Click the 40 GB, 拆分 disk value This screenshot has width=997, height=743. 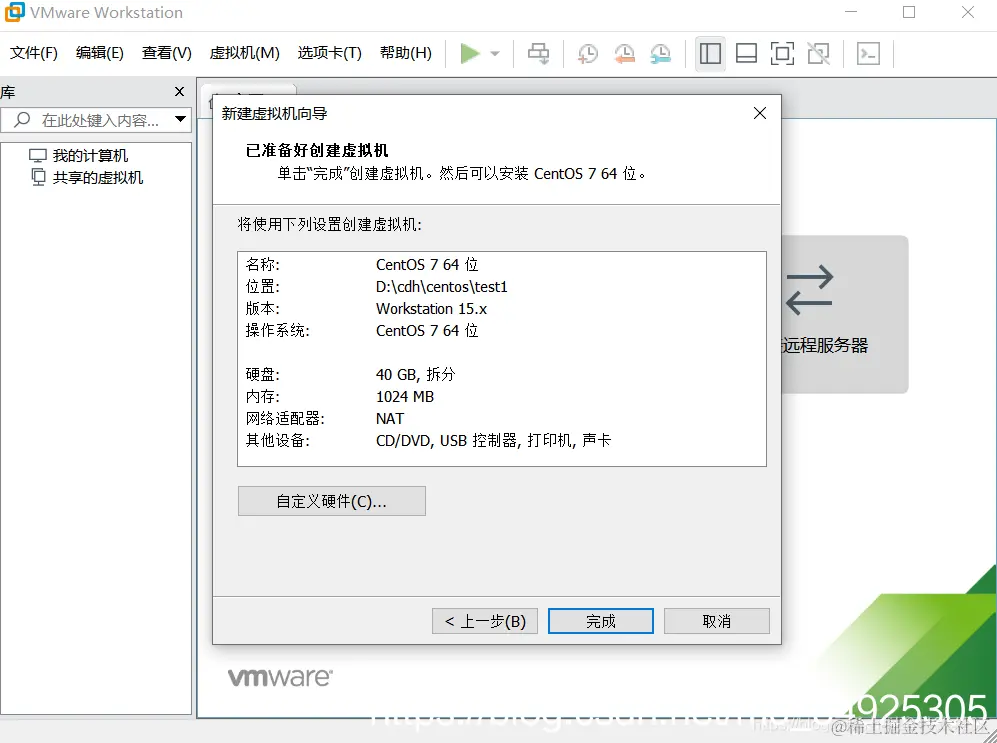416,374
